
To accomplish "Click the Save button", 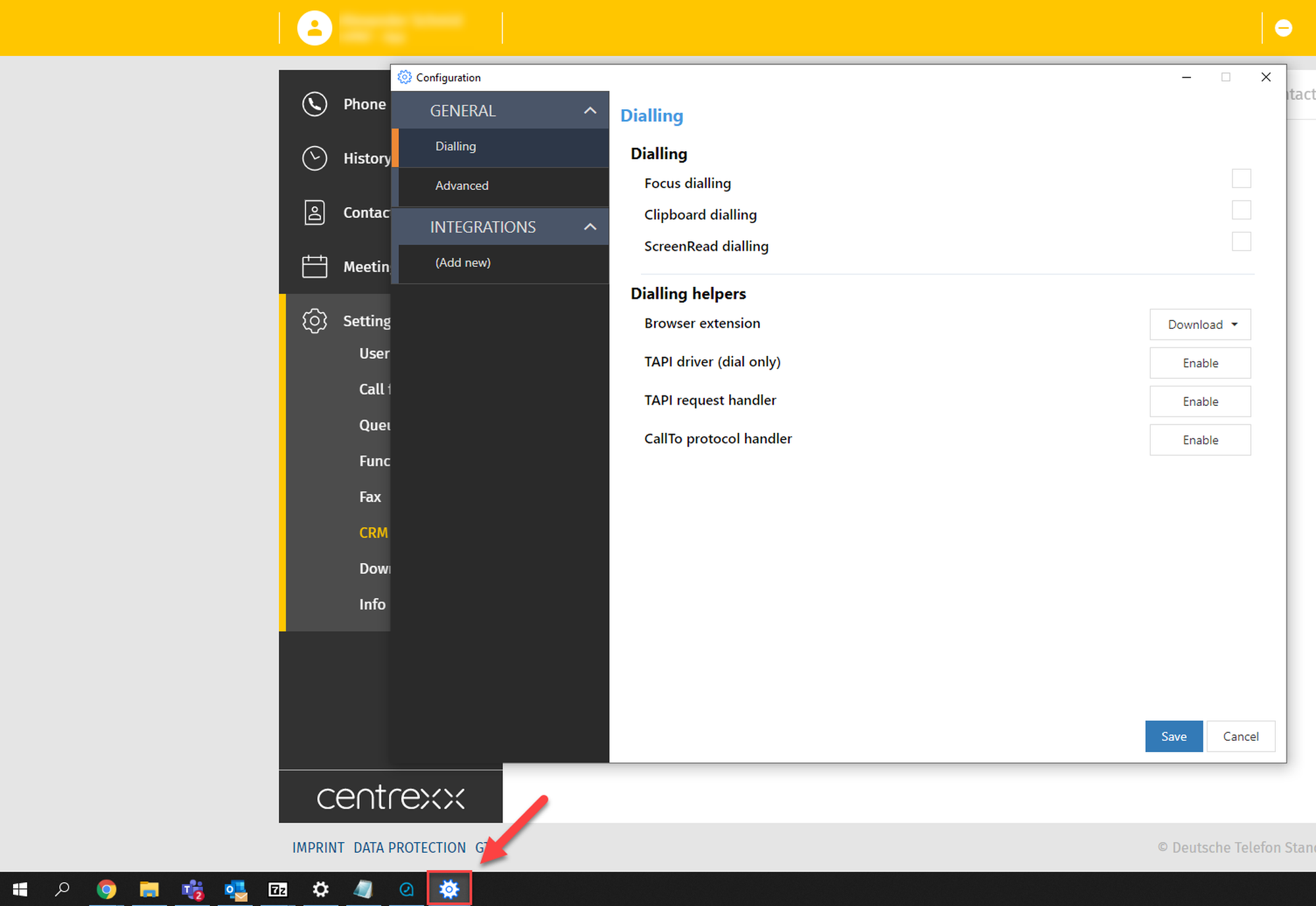I will point(1173,736).
